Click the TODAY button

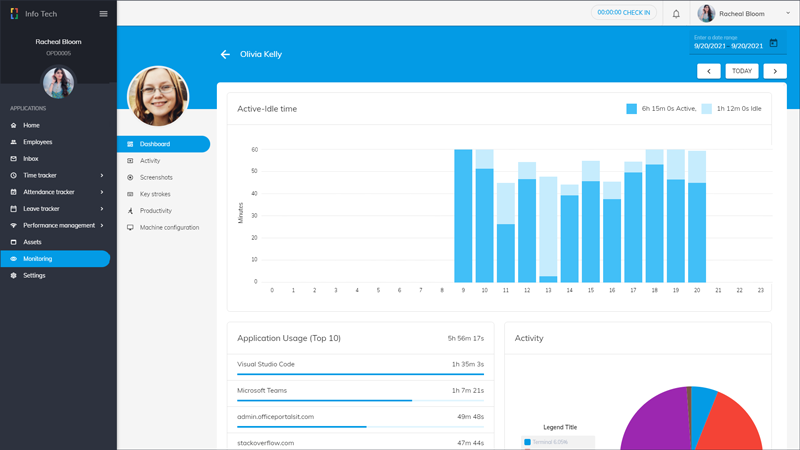[742, 71]
